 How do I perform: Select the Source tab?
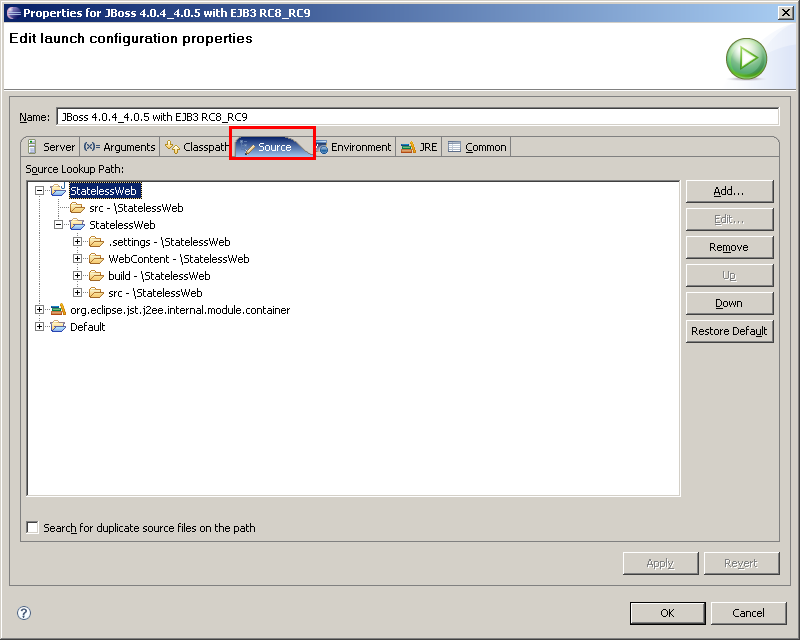click(272, 147)
